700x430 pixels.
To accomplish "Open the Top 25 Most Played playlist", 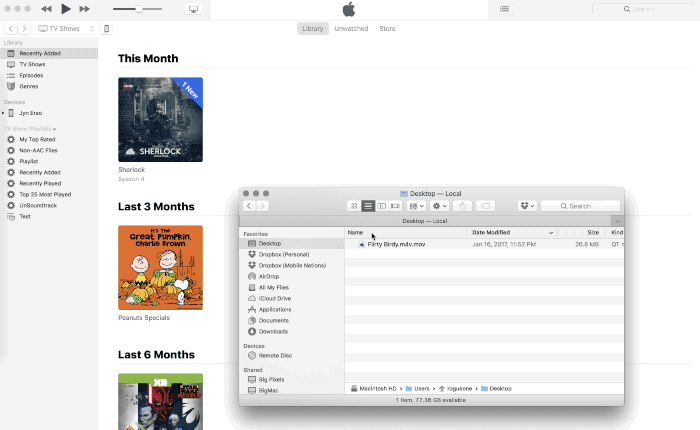I will [x=49, y=194].
